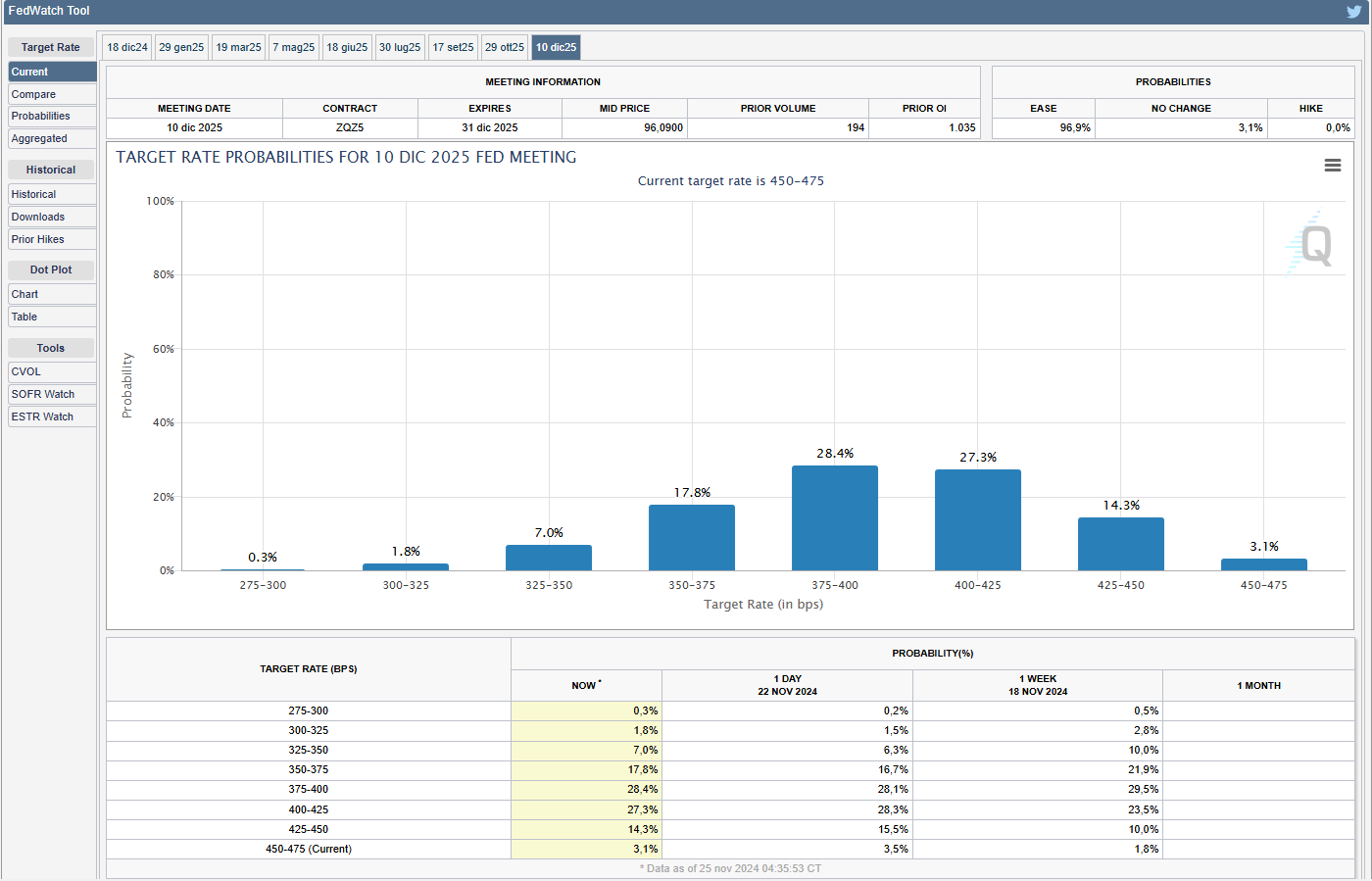1372x881 pixels.
Task: Open the Dot Plot Chart view
Action: tap(52, 294)
